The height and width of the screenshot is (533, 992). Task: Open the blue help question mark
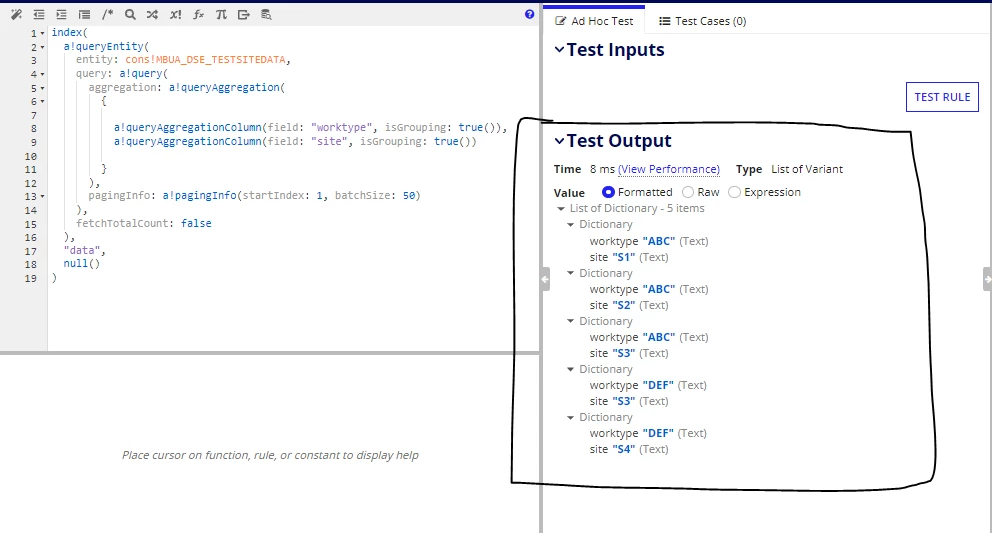pyautogui.click(x=530, y=14)
